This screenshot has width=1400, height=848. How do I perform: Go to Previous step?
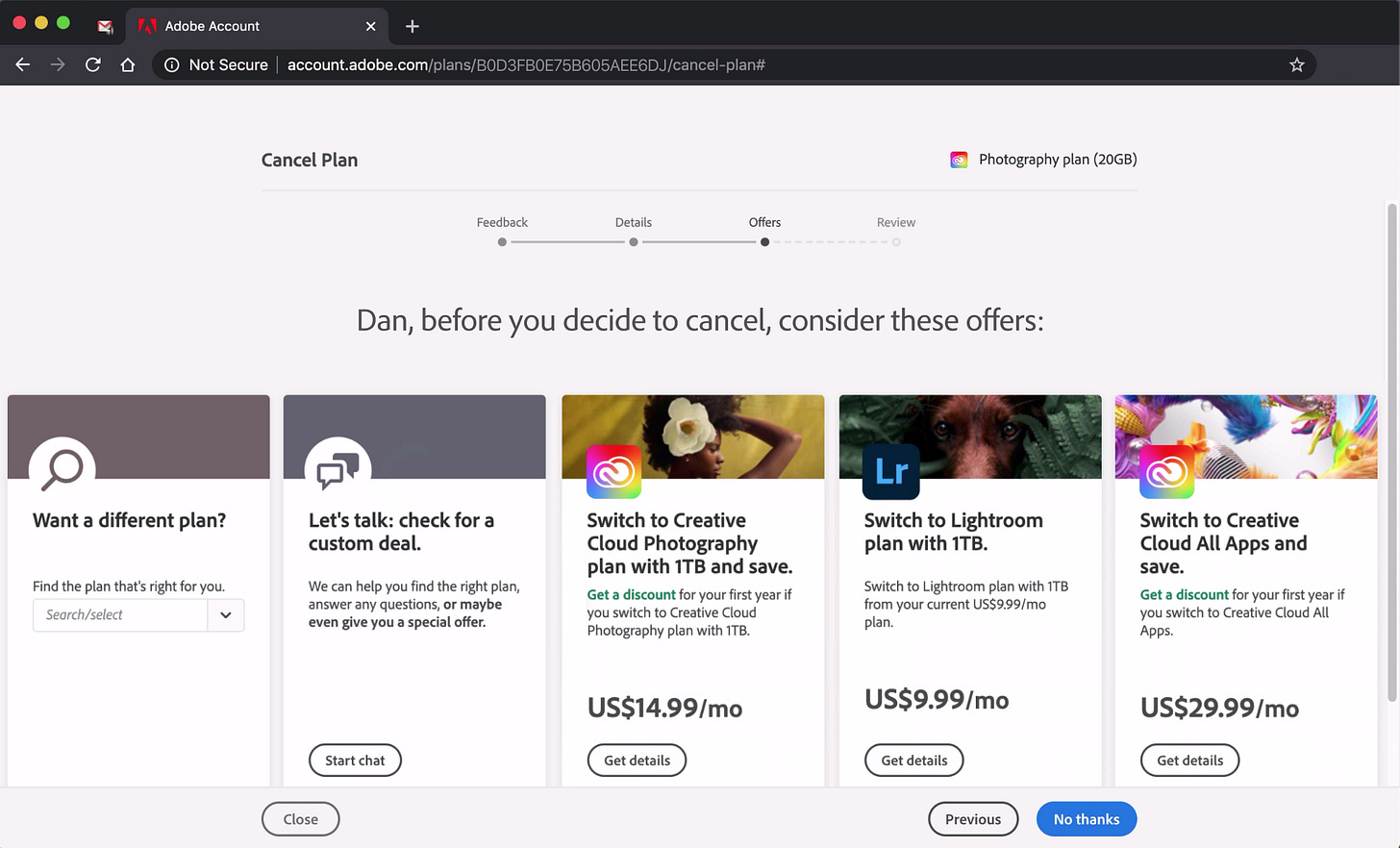973,819
